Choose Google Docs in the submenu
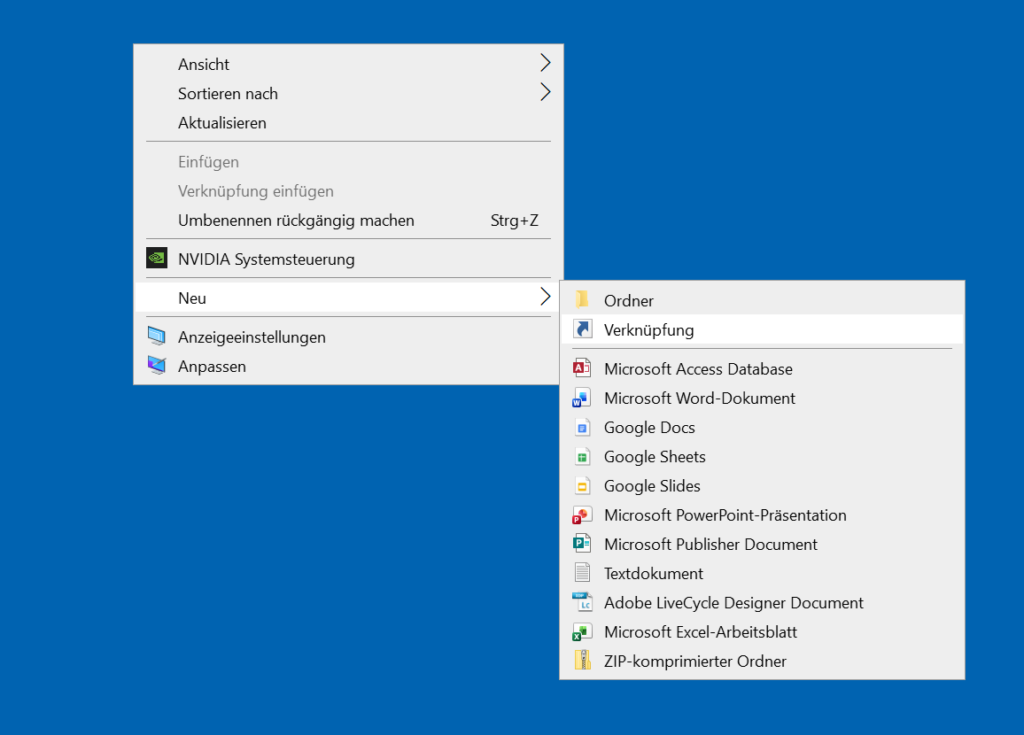 [x=649, y=427]
